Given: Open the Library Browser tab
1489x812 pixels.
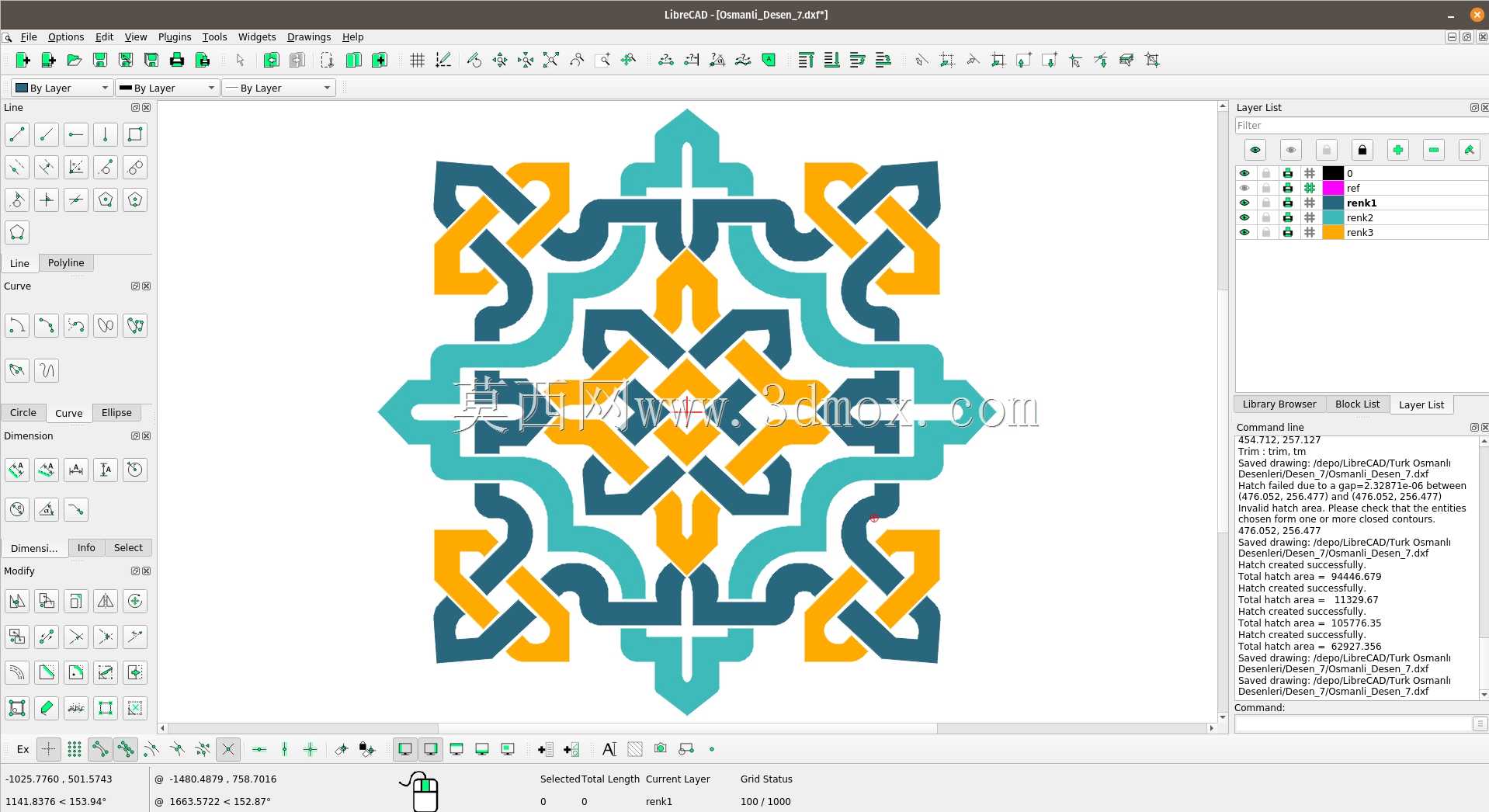Looking at the screenshot, I should click(1279, 404).
